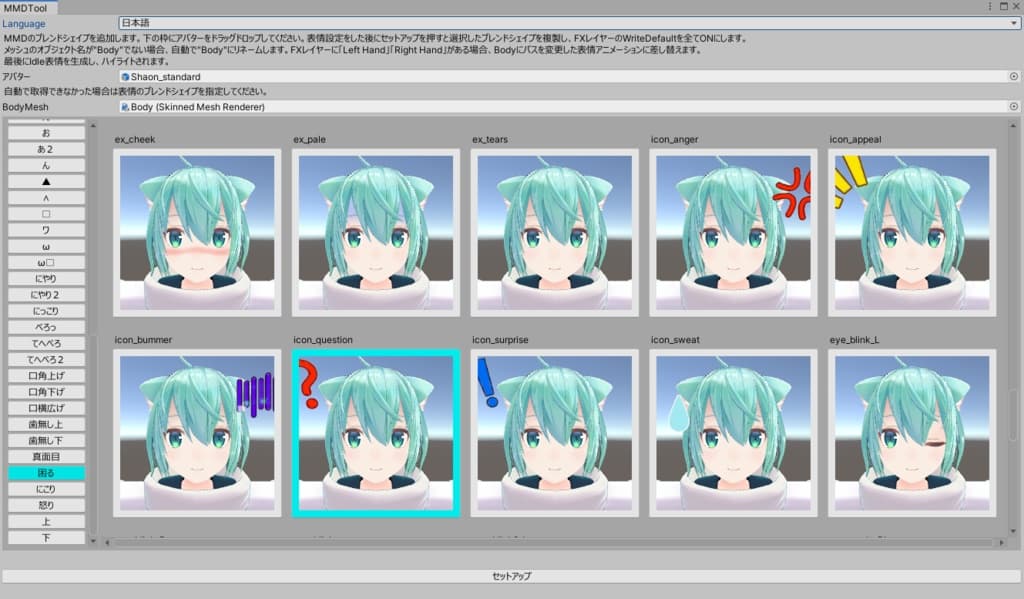Deselect the highlighted icon_question expression
Screen dimensions: 1024x599
[375, 432]
